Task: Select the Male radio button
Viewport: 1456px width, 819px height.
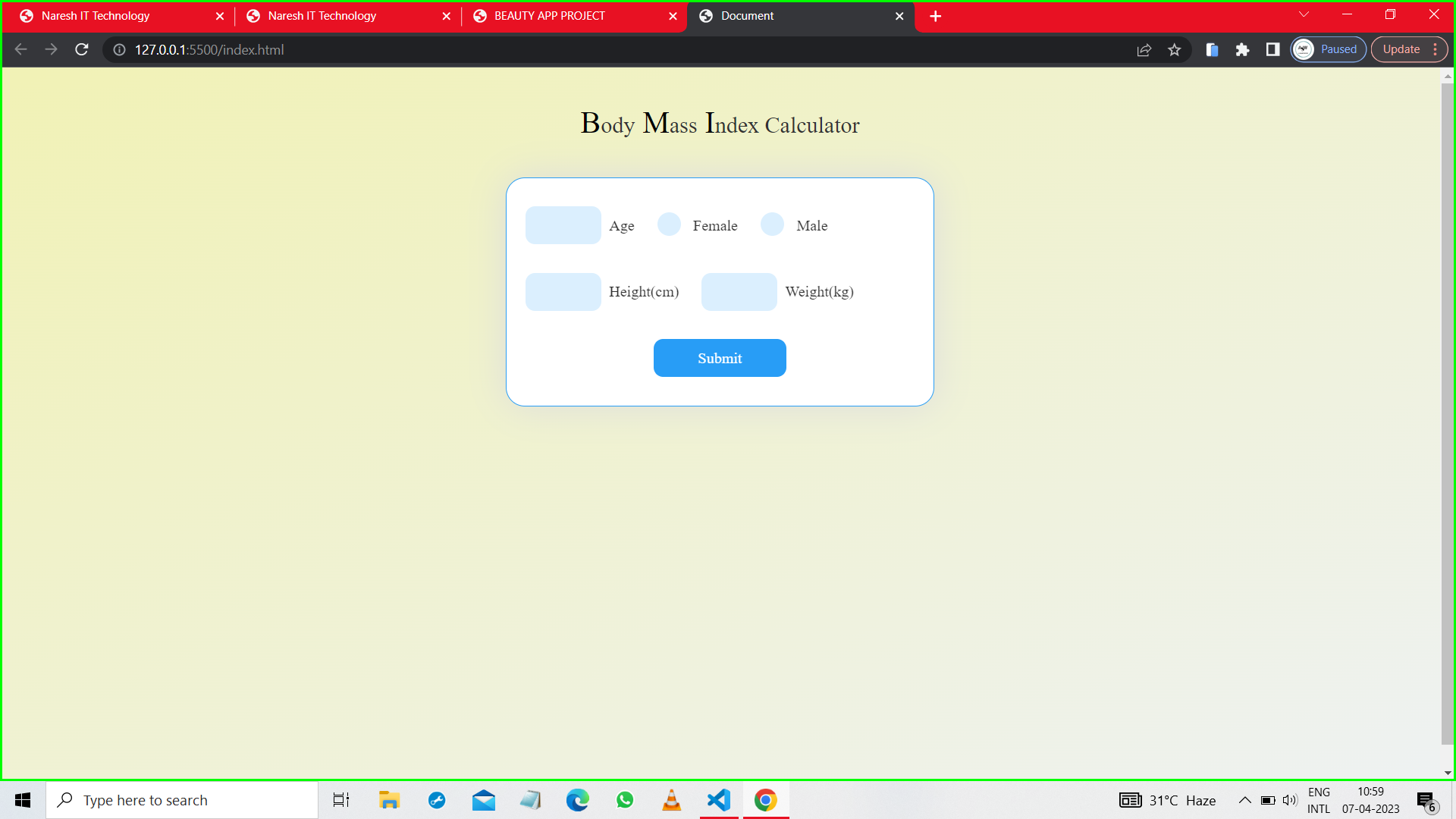Action: coord(772,224)
